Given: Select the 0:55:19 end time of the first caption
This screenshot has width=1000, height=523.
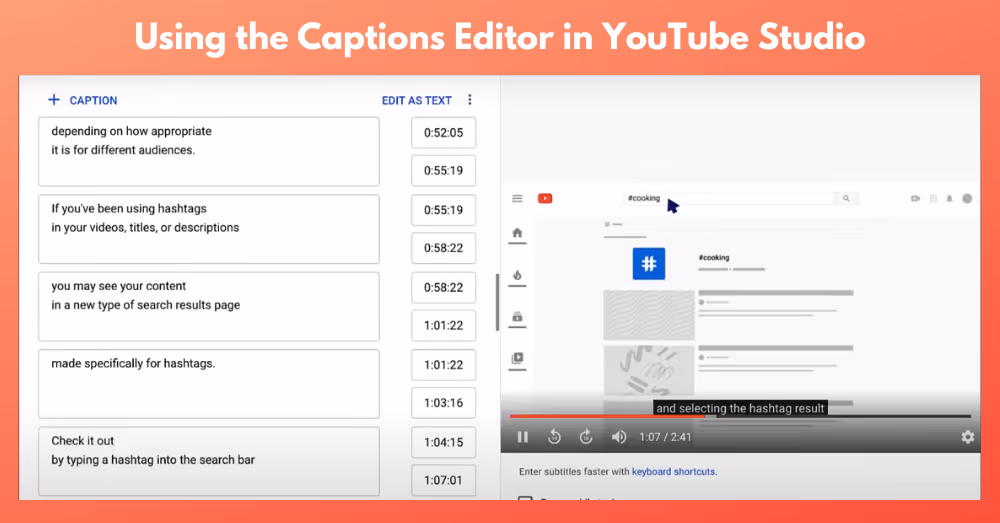Looking at the screenshot, I should [x=443, y=170].
